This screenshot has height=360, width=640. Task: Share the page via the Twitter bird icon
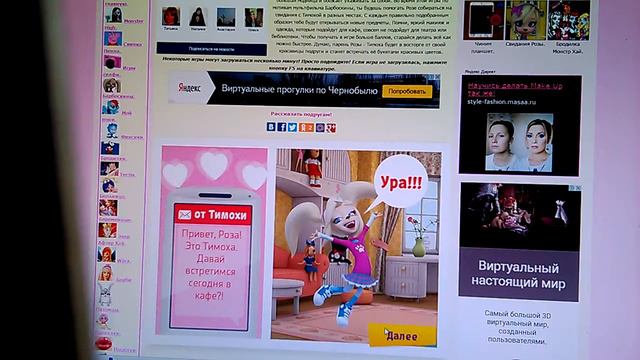coord(292,127)
